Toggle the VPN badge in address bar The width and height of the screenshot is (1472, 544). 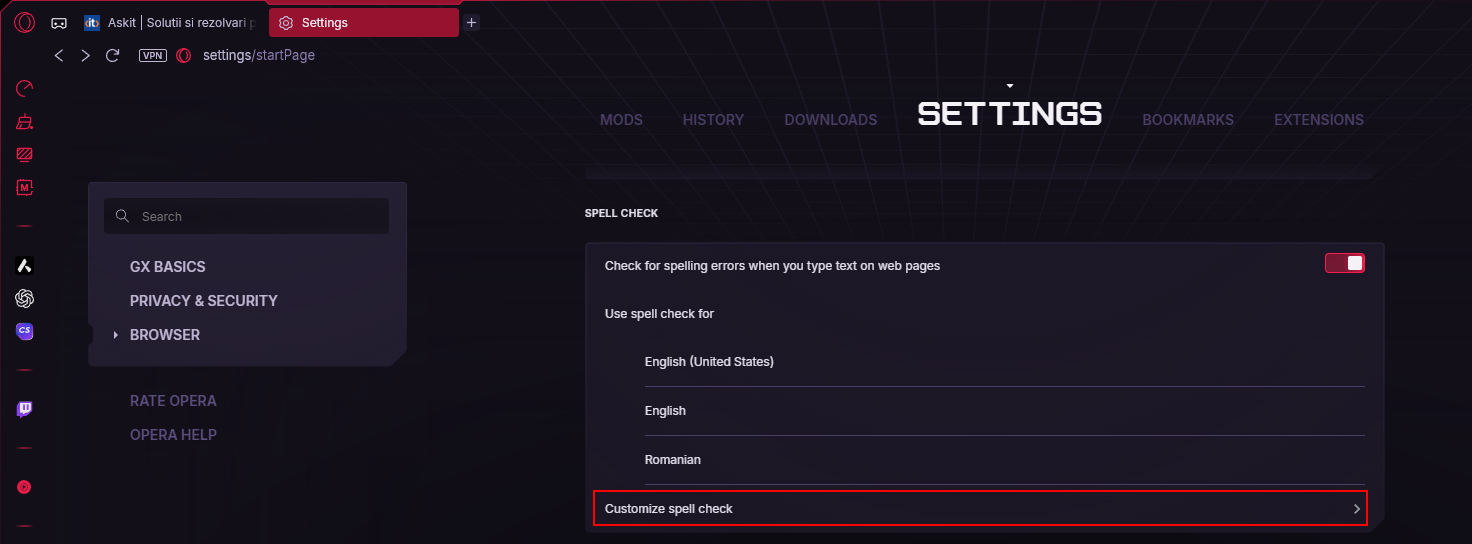pyautogui.click(x=153, y=55)
